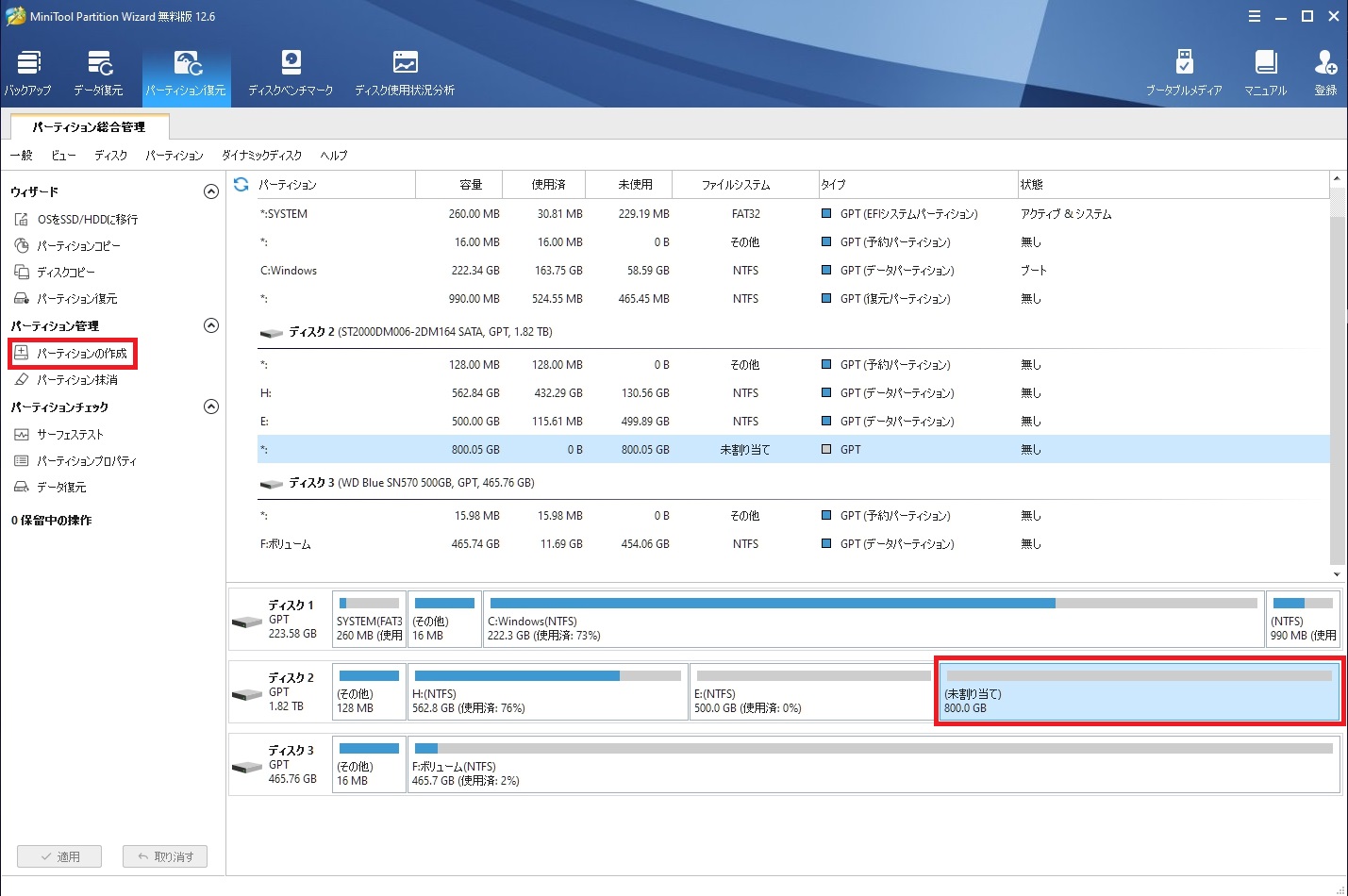Select the パーティション総合管理 tab
The width and height of the screenshot is (1348, 896).
coord(90,126)
